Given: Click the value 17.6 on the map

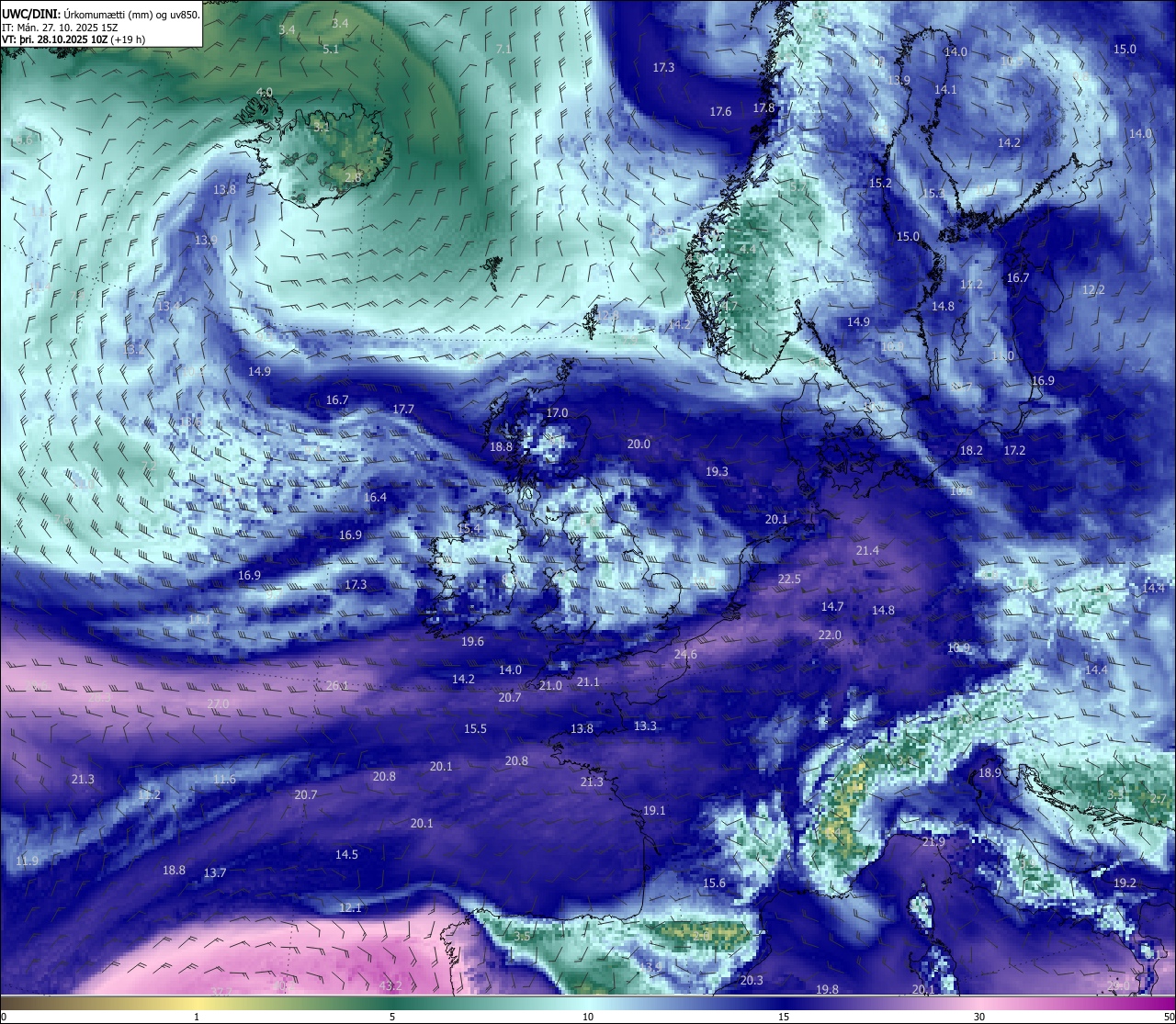Looking at the screenshot, I should [720, 111].
